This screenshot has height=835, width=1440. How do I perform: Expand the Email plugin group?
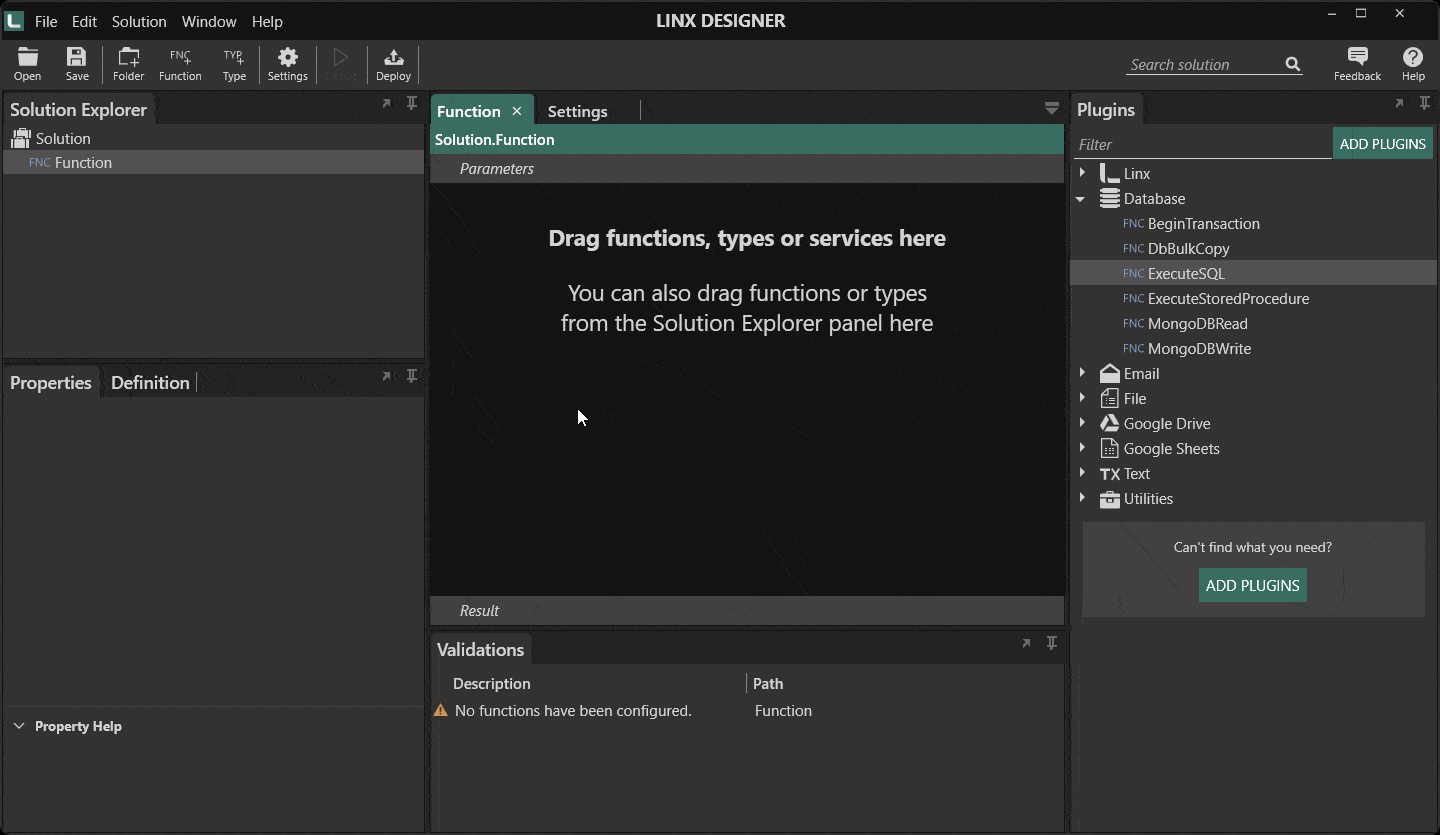pos(1082,373)
